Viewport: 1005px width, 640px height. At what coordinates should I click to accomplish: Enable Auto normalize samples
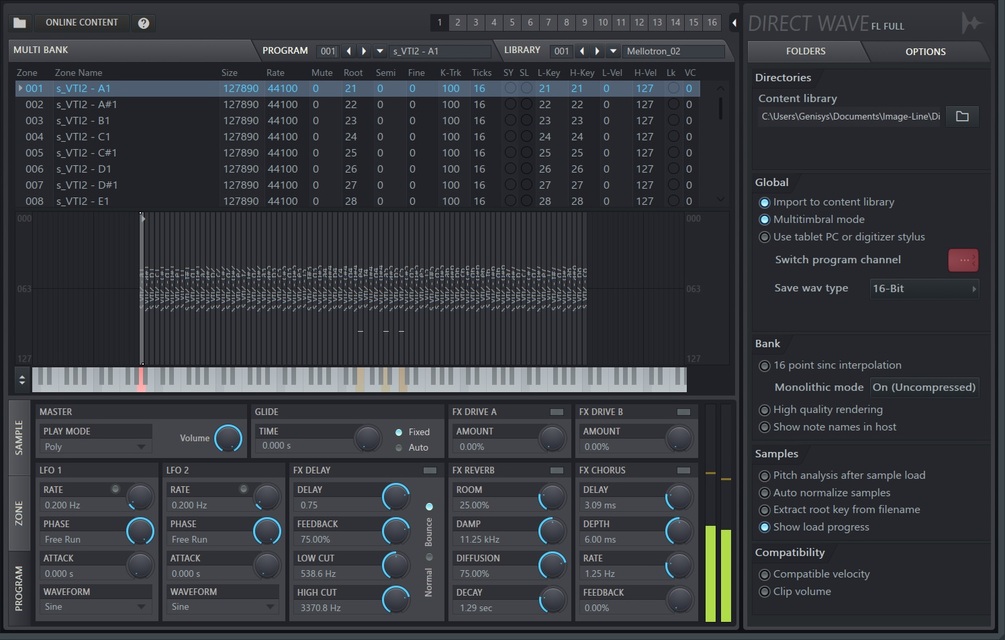(x=764, y=493)
